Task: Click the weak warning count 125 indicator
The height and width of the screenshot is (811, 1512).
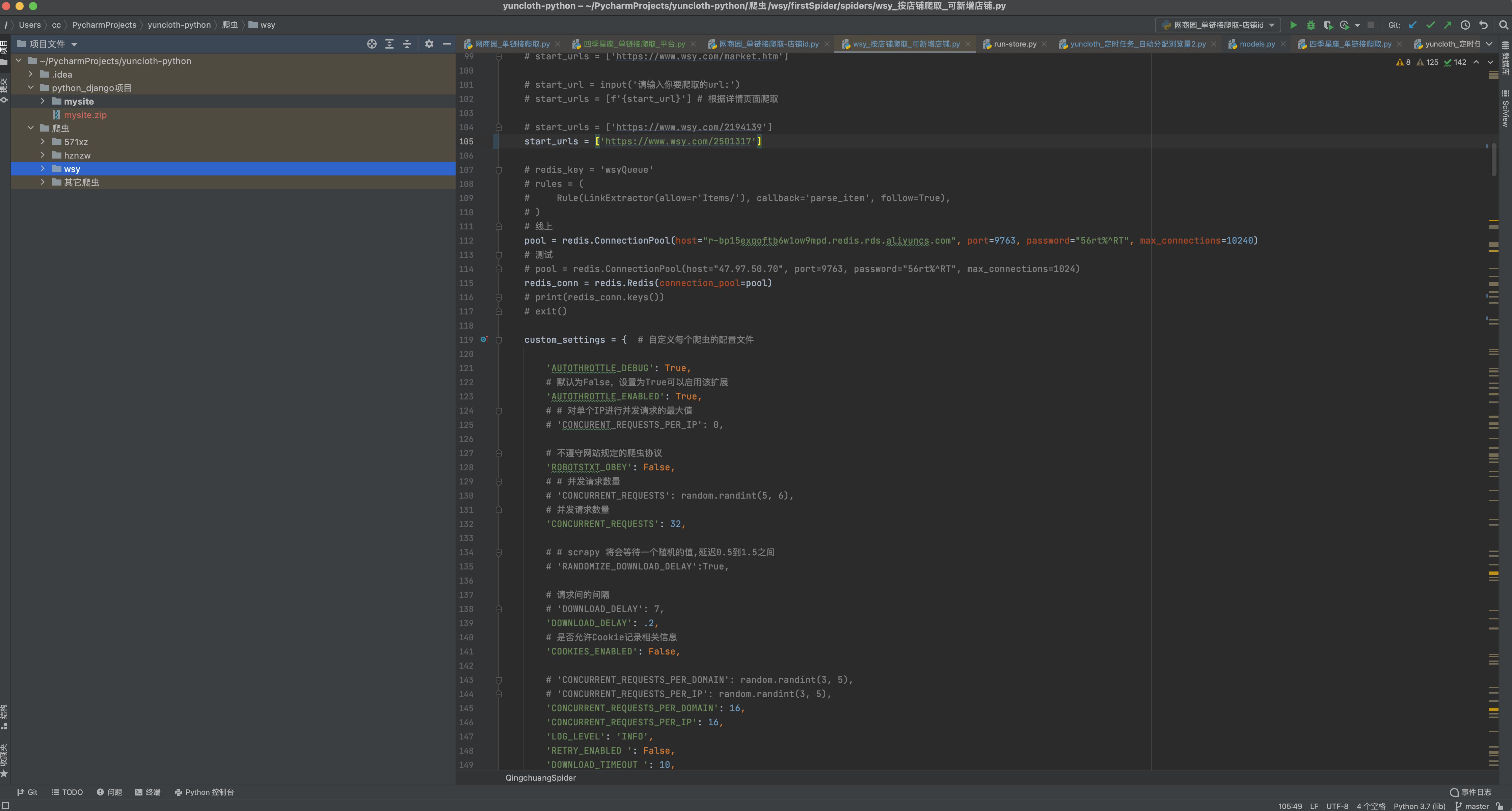Action: (x=1428, y=62)
